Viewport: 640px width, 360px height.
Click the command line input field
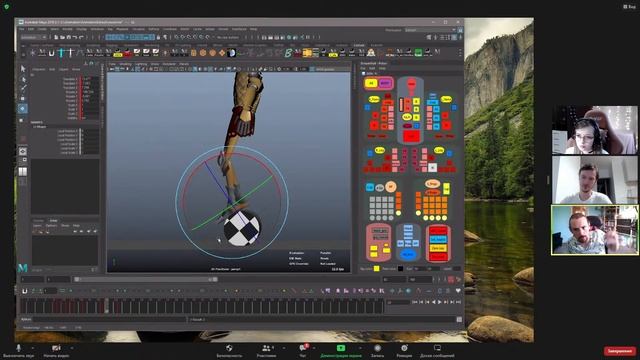click(109, 320)
